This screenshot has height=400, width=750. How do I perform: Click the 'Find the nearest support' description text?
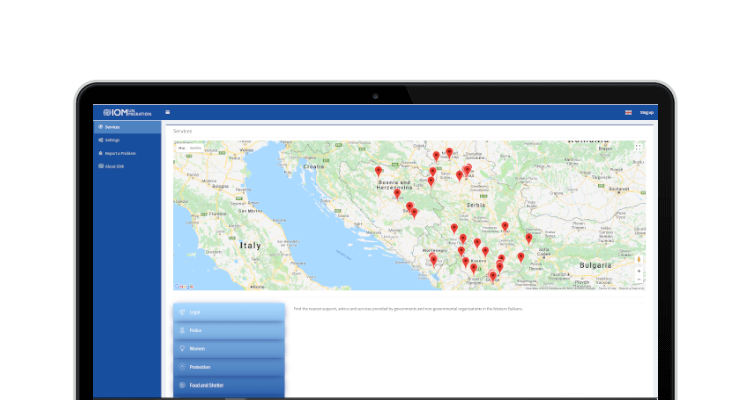tap(408, 309)
